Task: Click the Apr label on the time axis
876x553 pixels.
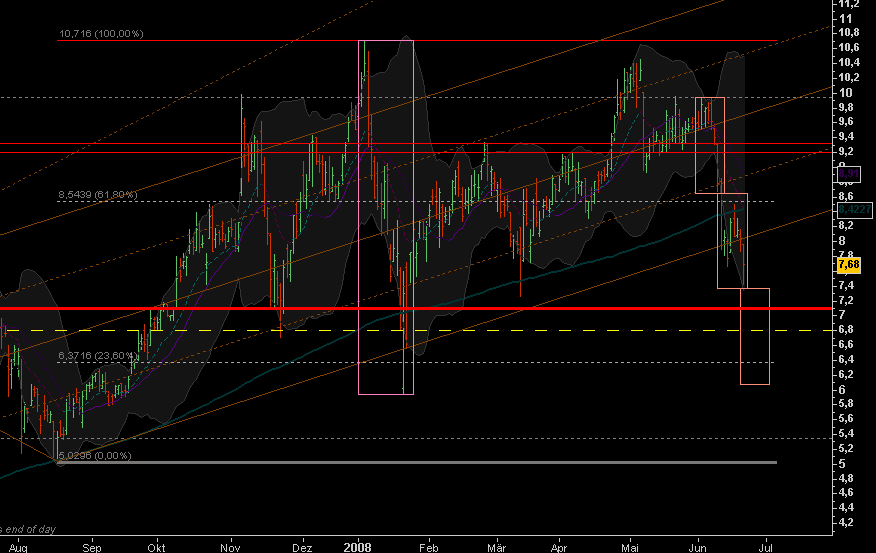Action: tap(559, 547)
